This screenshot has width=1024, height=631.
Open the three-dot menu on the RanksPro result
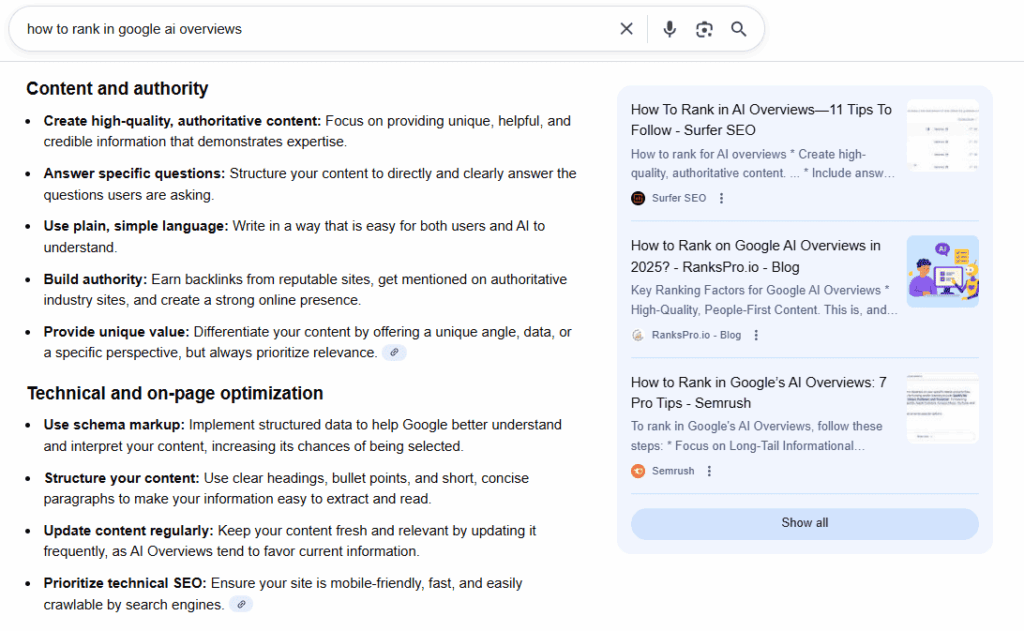[756, 335]
